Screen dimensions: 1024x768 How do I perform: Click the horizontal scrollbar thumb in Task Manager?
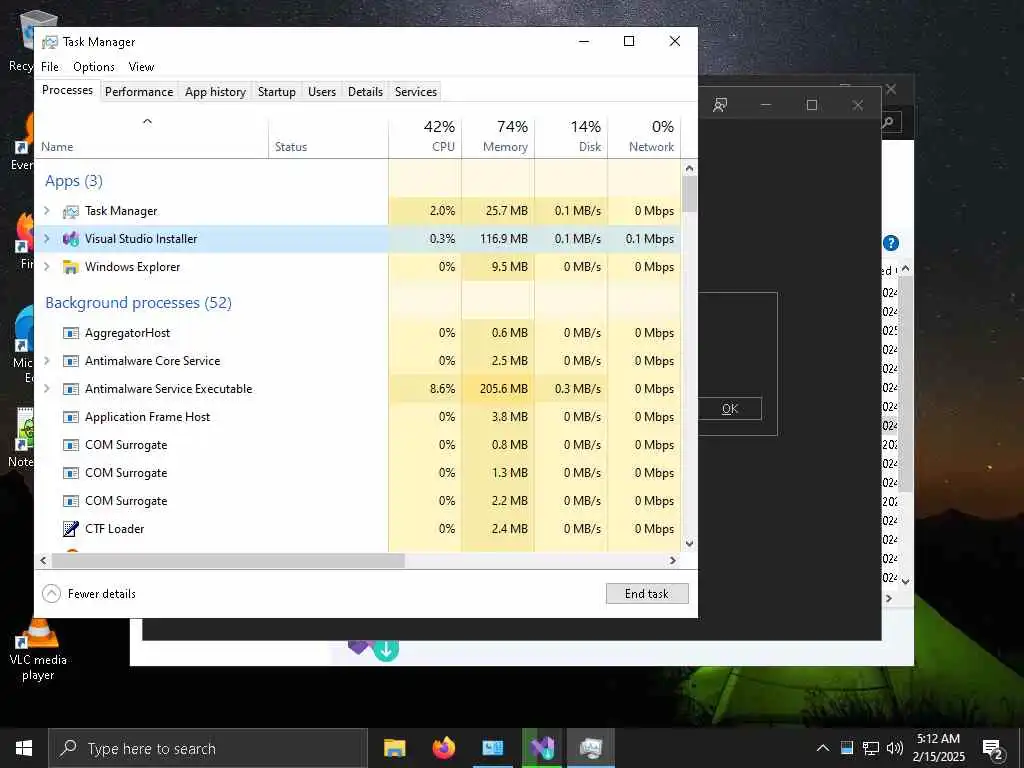229,560
